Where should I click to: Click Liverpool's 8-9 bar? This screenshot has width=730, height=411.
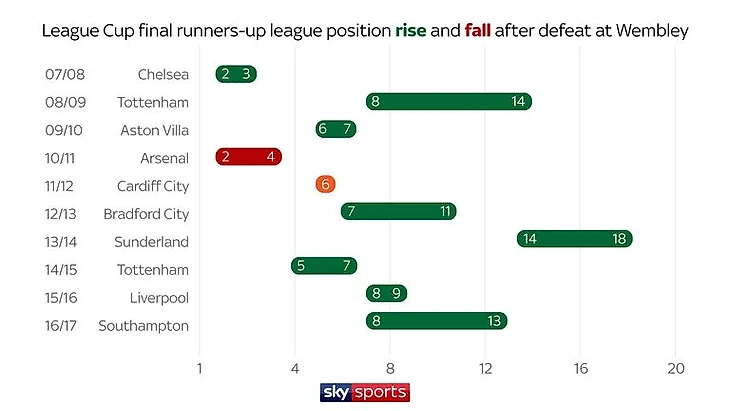click(x=386, y=293)
